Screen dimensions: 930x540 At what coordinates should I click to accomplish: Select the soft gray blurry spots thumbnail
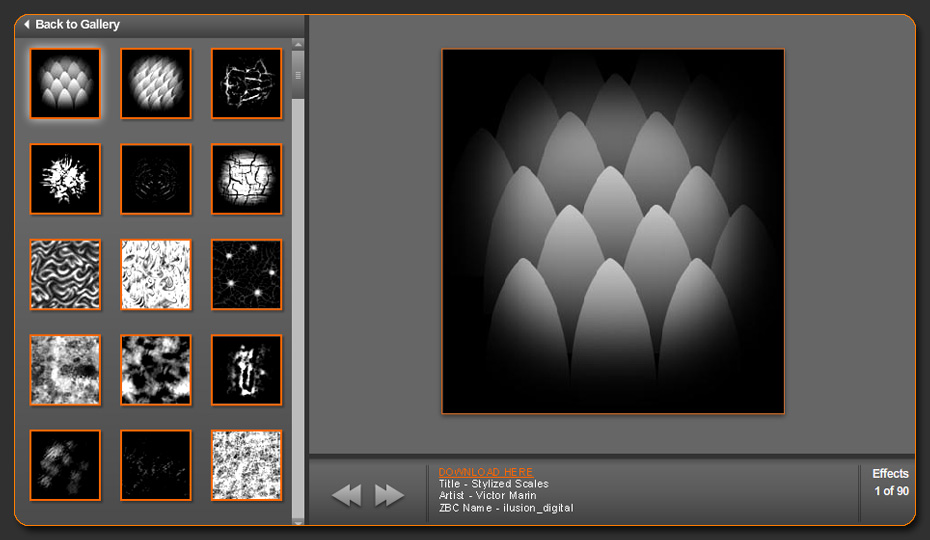click(65, 466)
